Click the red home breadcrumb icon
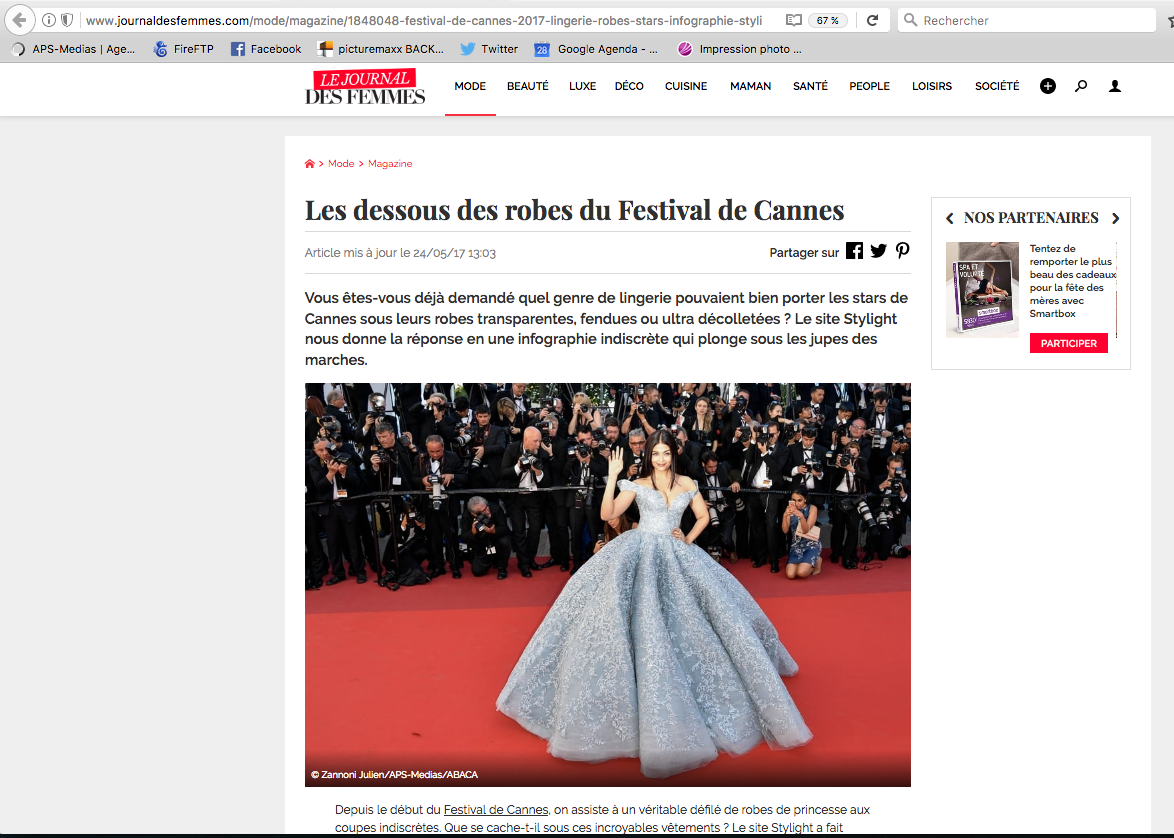 (310, 164)
